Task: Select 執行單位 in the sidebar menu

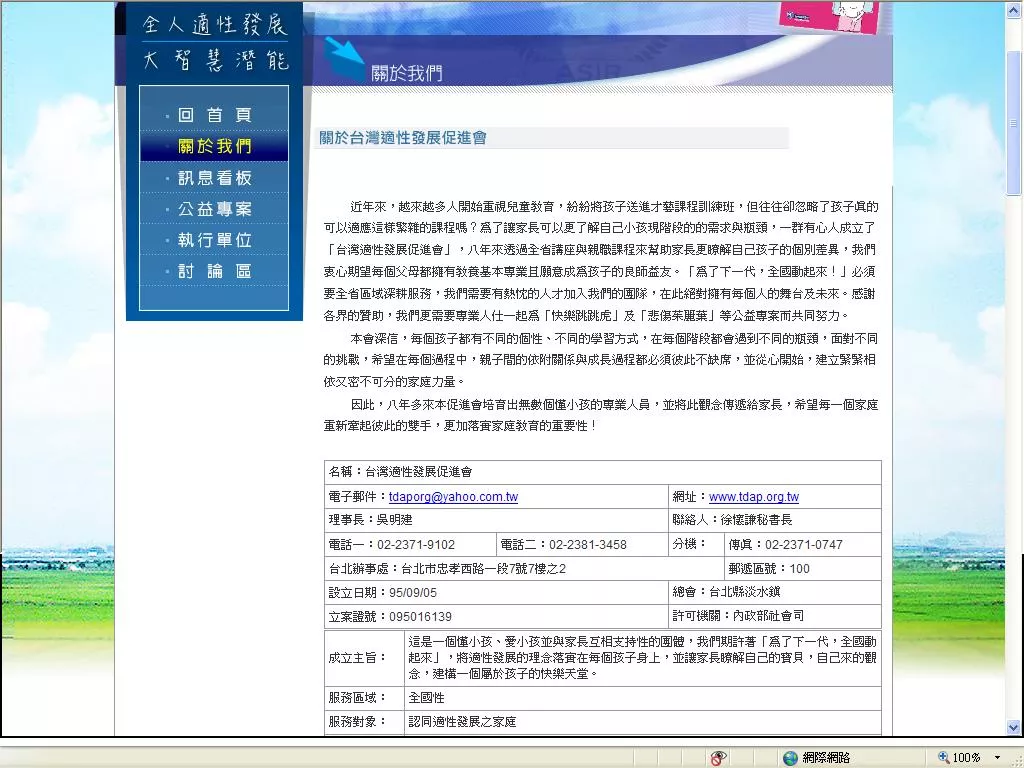Action: [x=214, y=240]
